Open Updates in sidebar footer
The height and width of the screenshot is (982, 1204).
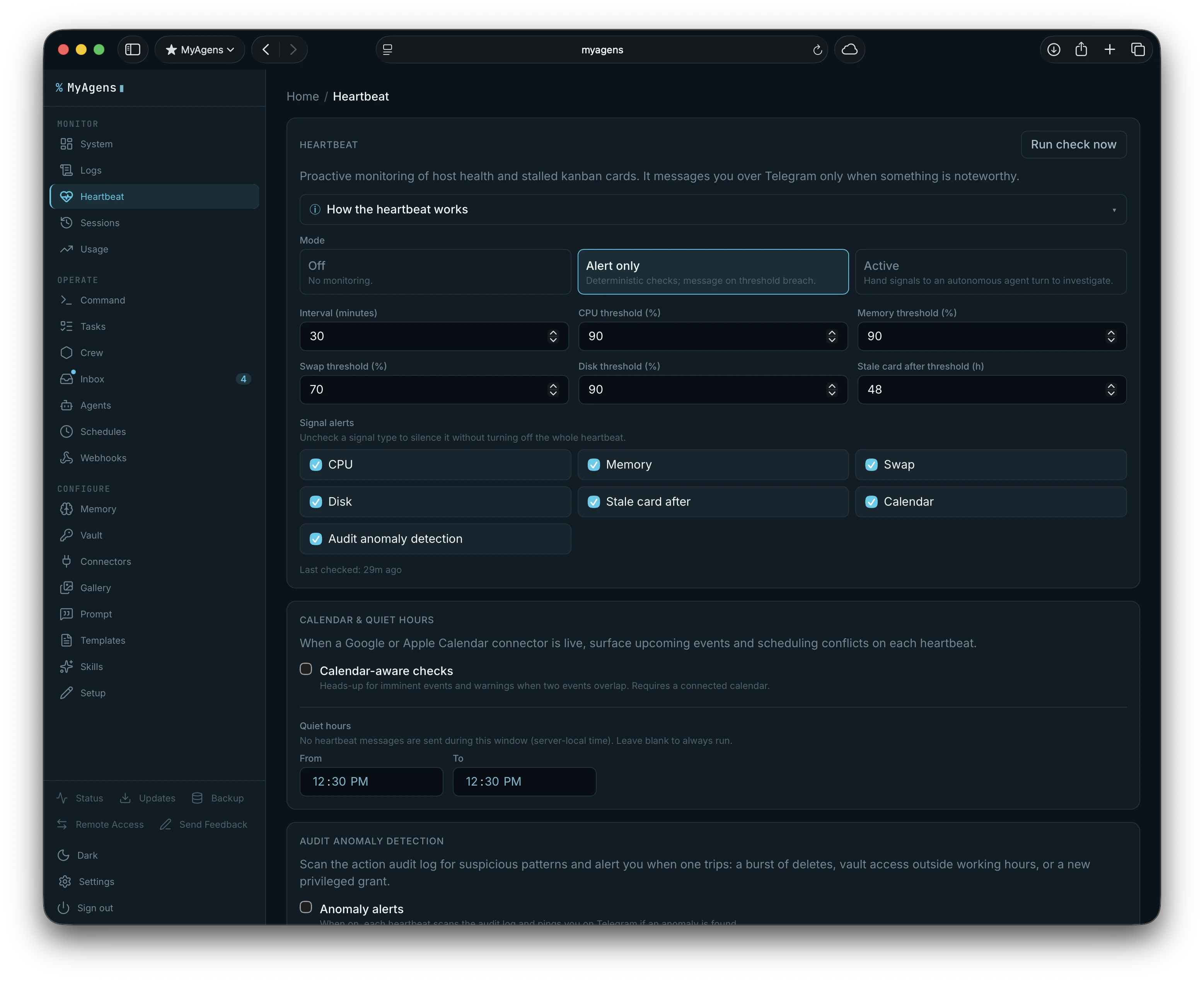tap(148, 798)
